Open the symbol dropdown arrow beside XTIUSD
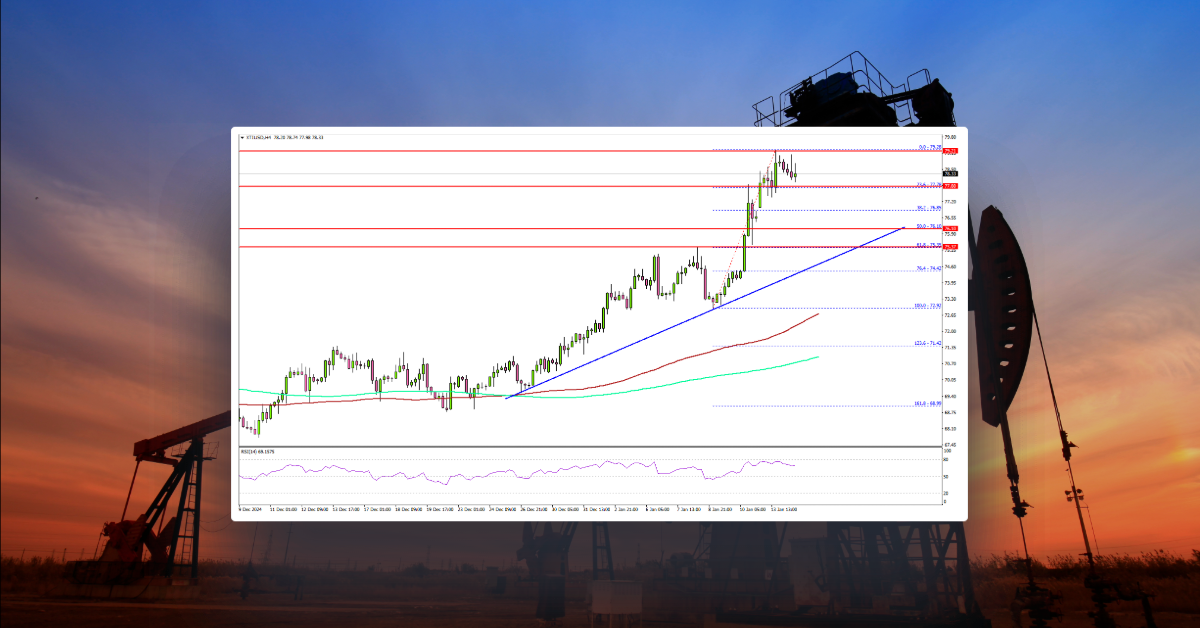The image size is (1200, 628). [x=243, y=138]
